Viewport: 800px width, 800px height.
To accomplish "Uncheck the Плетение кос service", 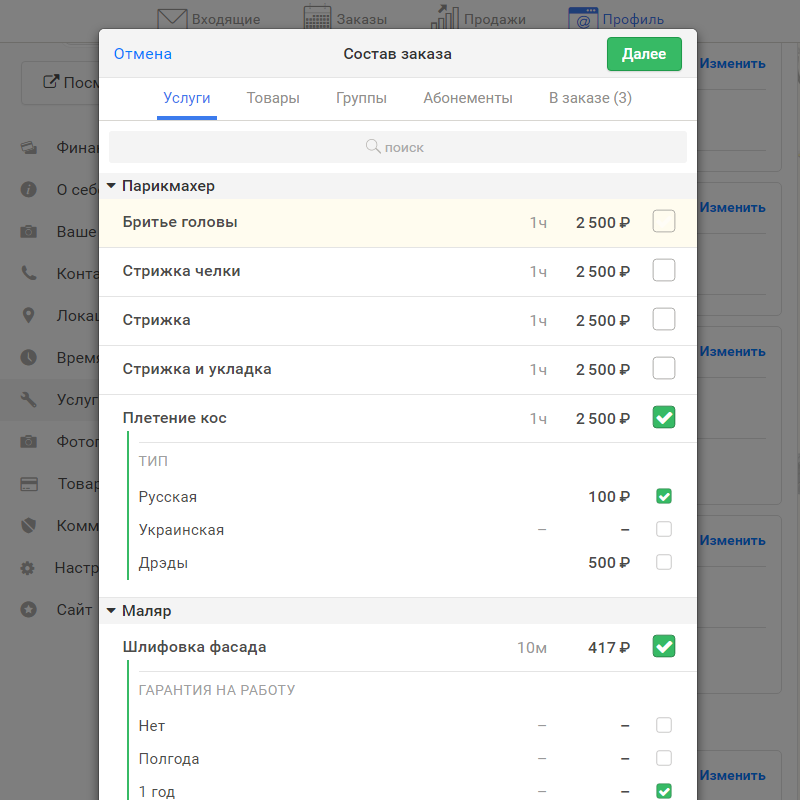I will [x=664, y=417].
